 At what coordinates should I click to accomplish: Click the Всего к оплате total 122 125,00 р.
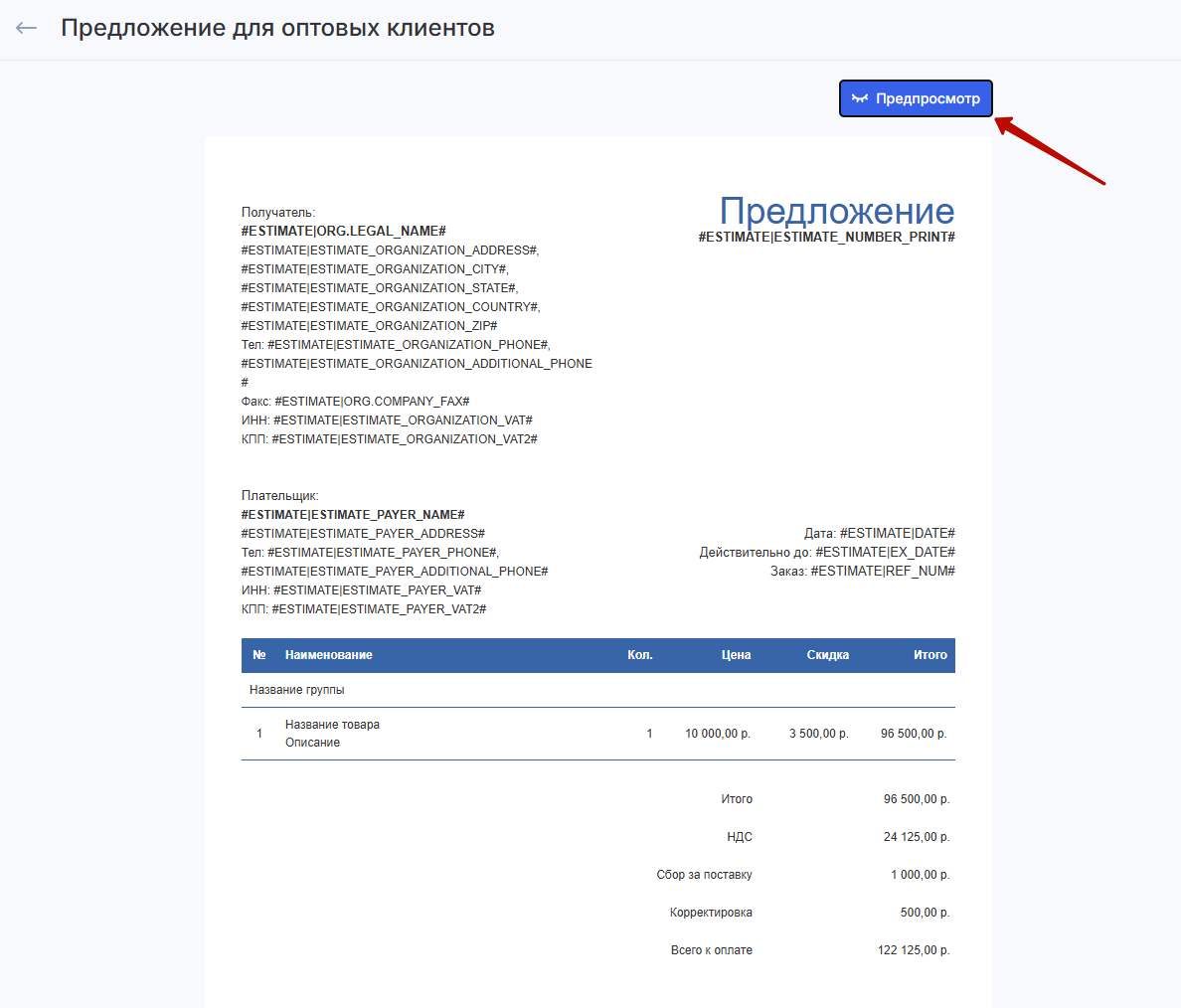click(913, 950)
